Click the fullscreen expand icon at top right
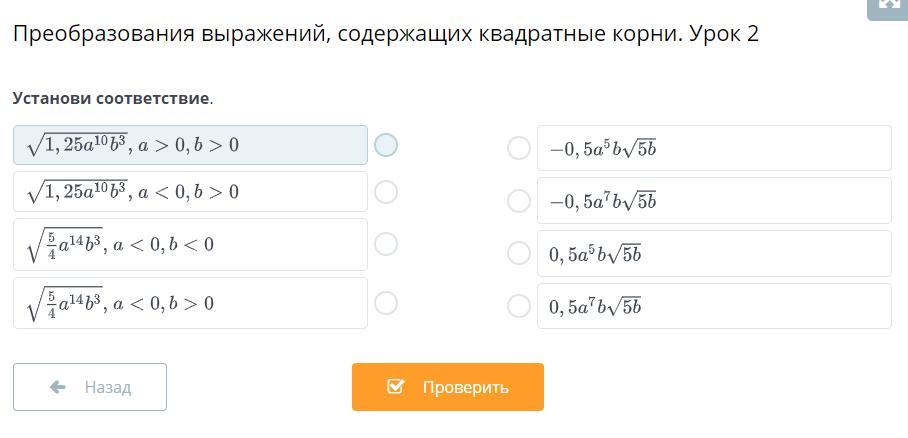This screenshot has height=438, width=908. tap(889, 6)
